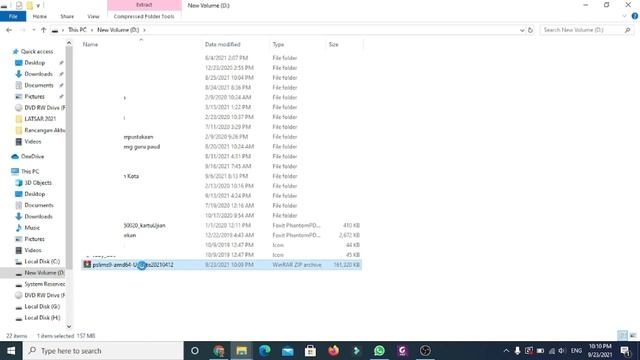Click the taskbar search box
Image resolution: width=640 pixels, height=360 pixels.
(x=103, y=351)
